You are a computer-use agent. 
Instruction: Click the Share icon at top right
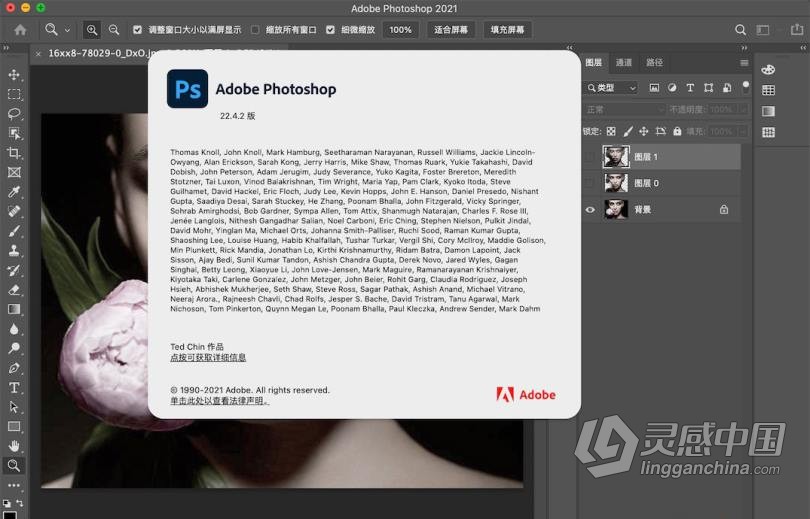[x=797, y=30]
